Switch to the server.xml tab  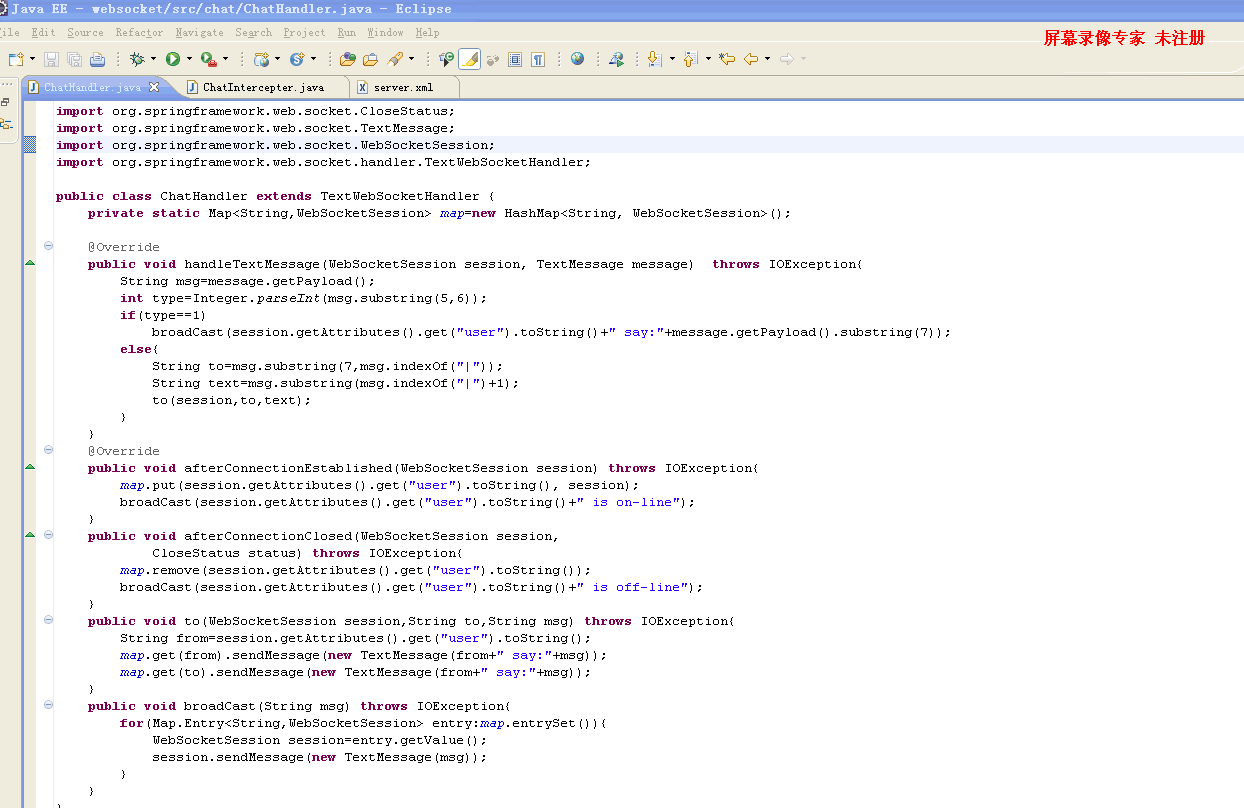402,88
